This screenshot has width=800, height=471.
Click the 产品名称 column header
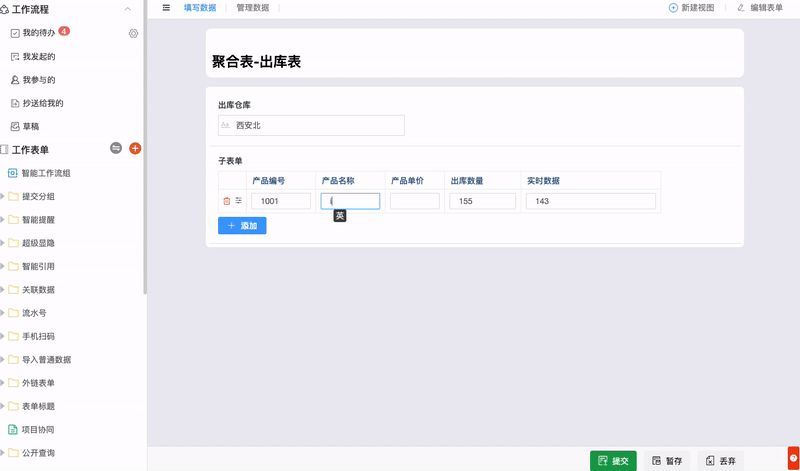pos(338,181)
